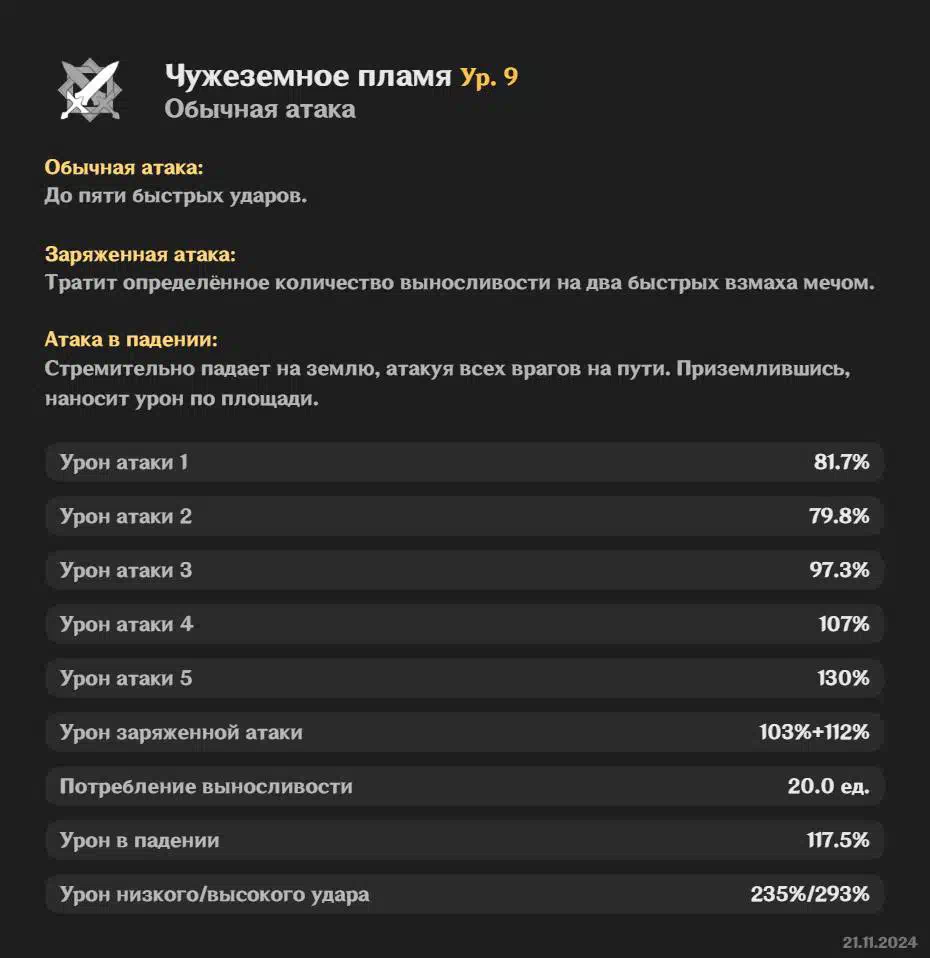The image size is (930, 958).
Task: Select the Чужеземное пламя talent title
Action: [308, 76]
